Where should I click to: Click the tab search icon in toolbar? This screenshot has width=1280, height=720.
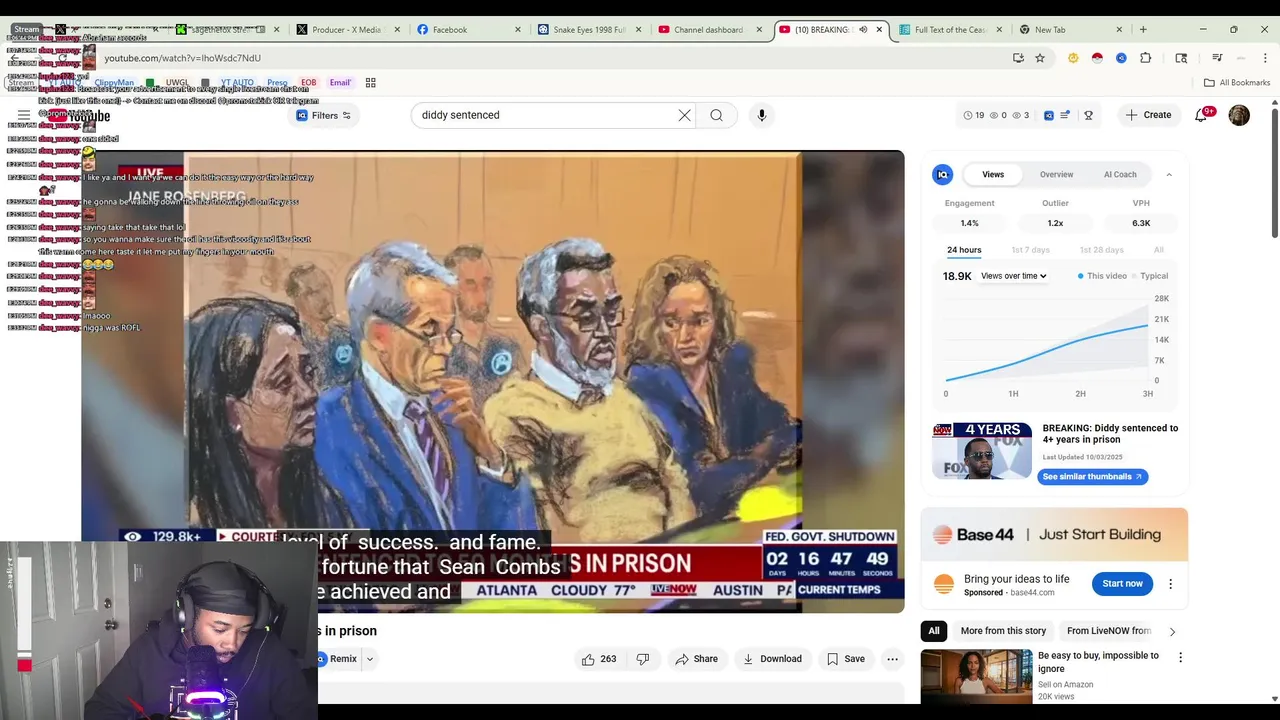[x=1181, y=58]
